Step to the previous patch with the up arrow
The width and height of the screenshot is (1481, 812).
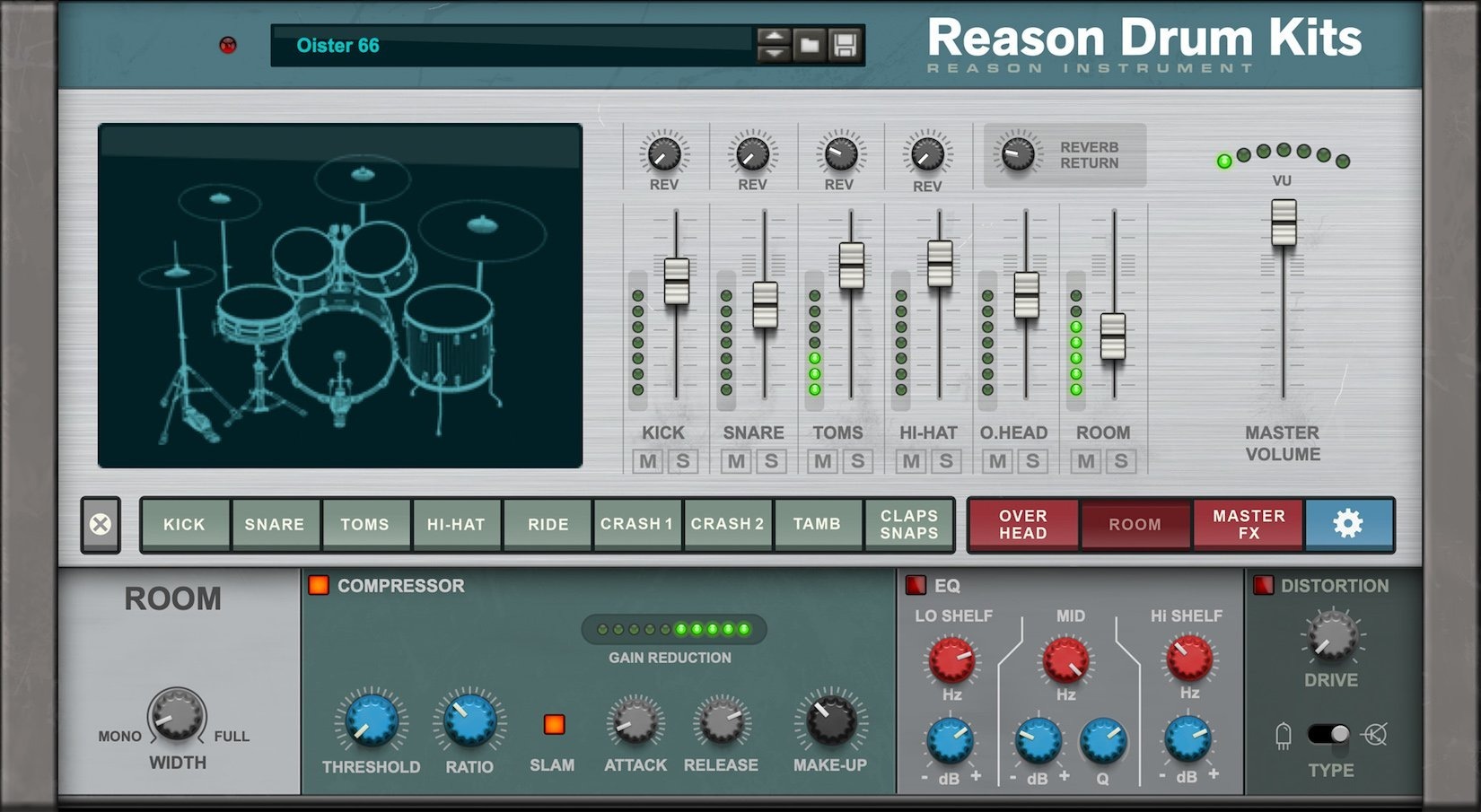click(x=774, y=36)
